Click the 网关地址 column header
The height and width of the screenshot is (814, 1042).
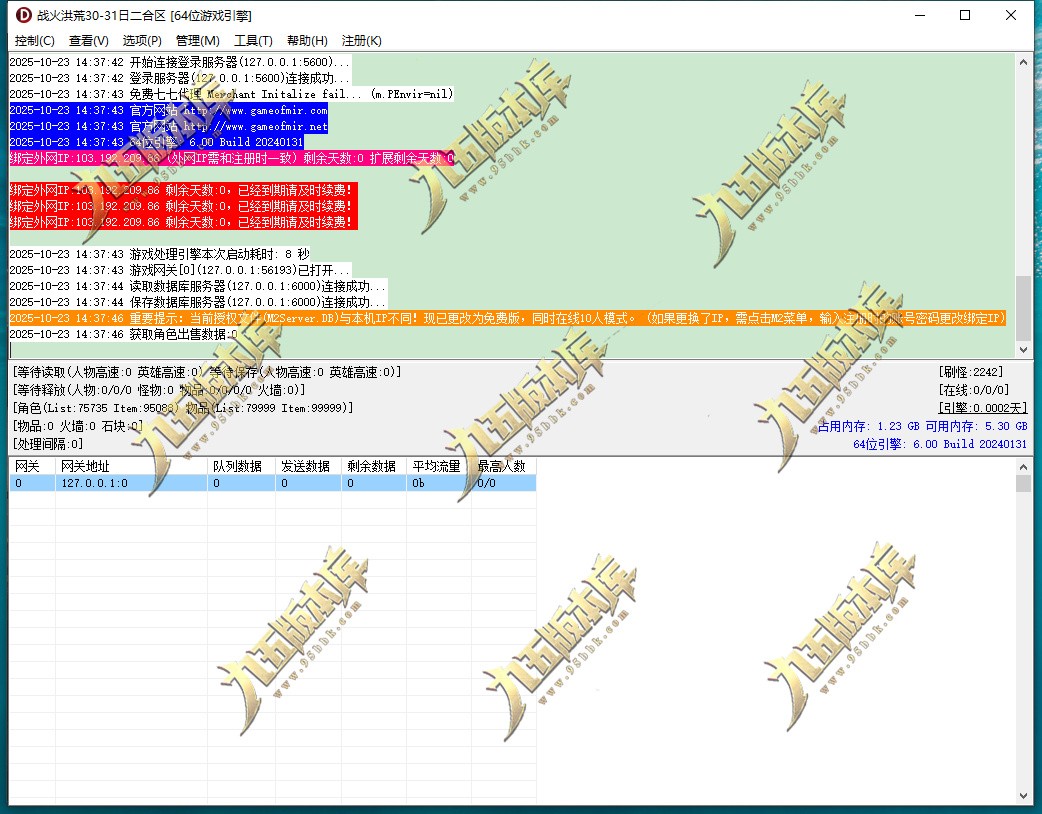point(131,466)
